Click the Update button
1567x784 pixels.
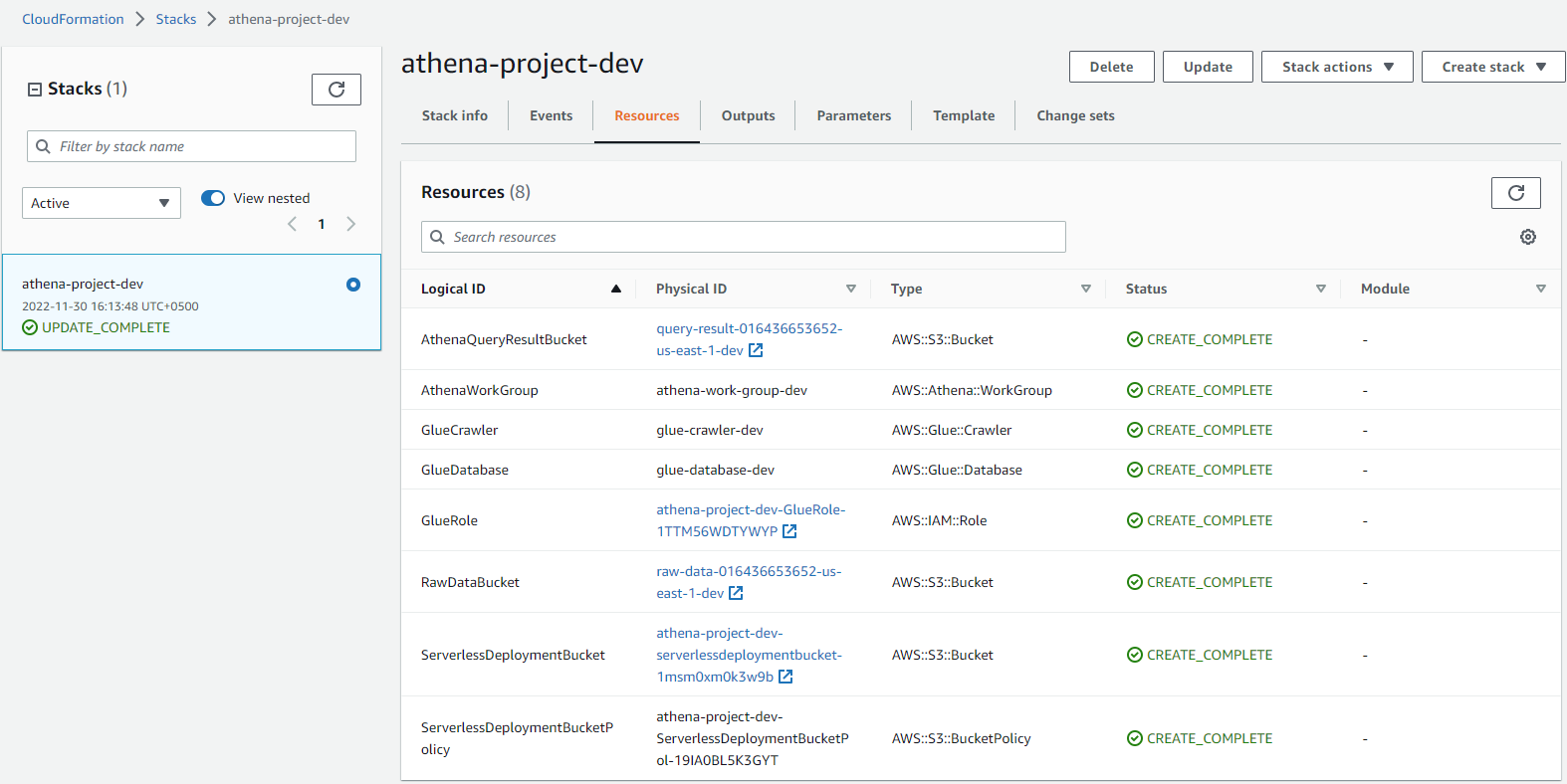coord(1208,67)
